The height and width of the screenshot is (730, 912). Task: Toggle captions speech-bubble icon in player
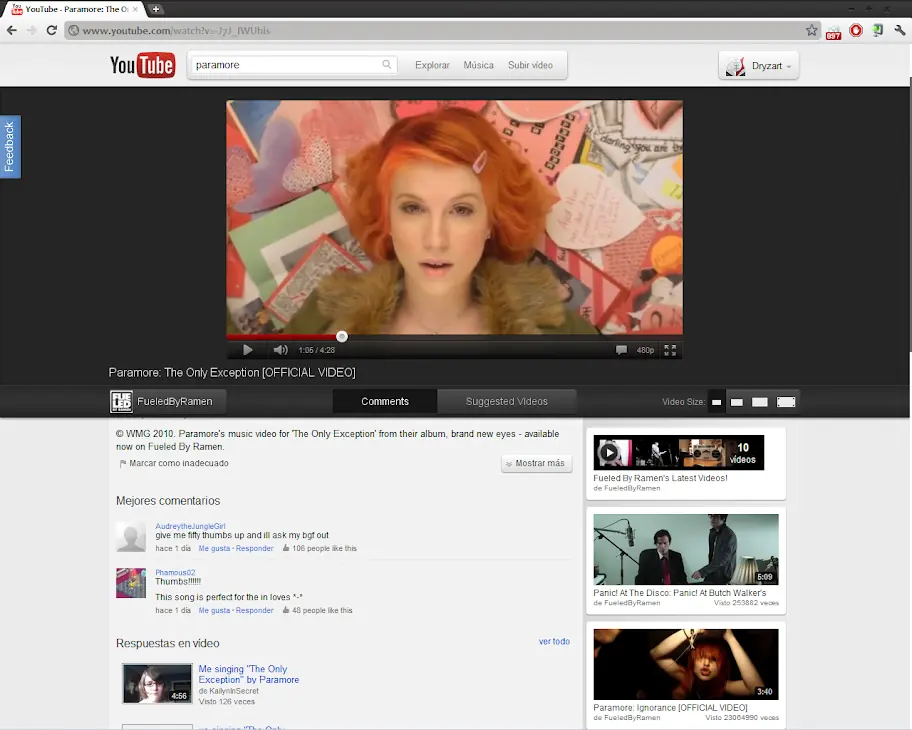click(621, 350)
